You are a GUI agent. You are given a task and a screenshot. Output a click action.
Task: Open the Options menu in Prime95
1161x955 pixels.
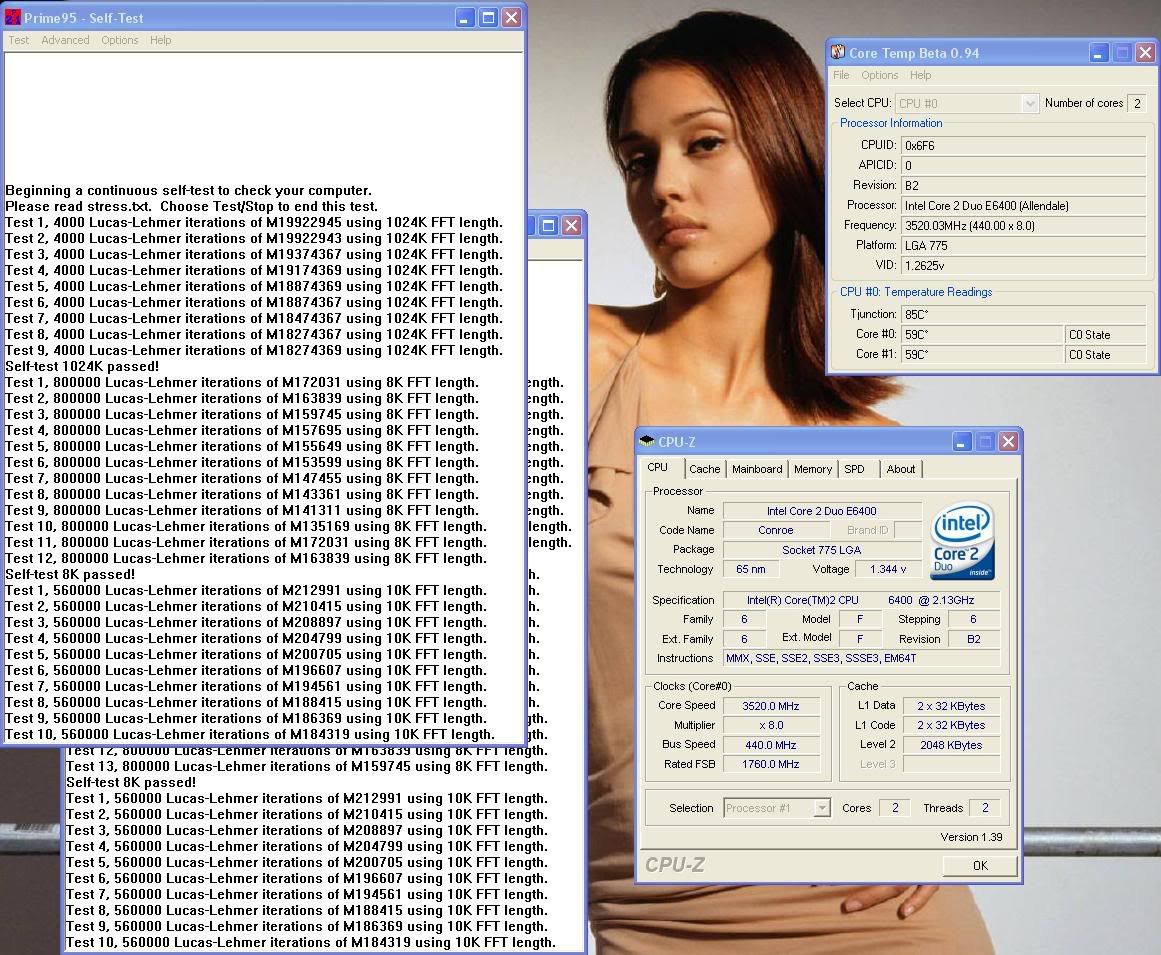point(120,40)
